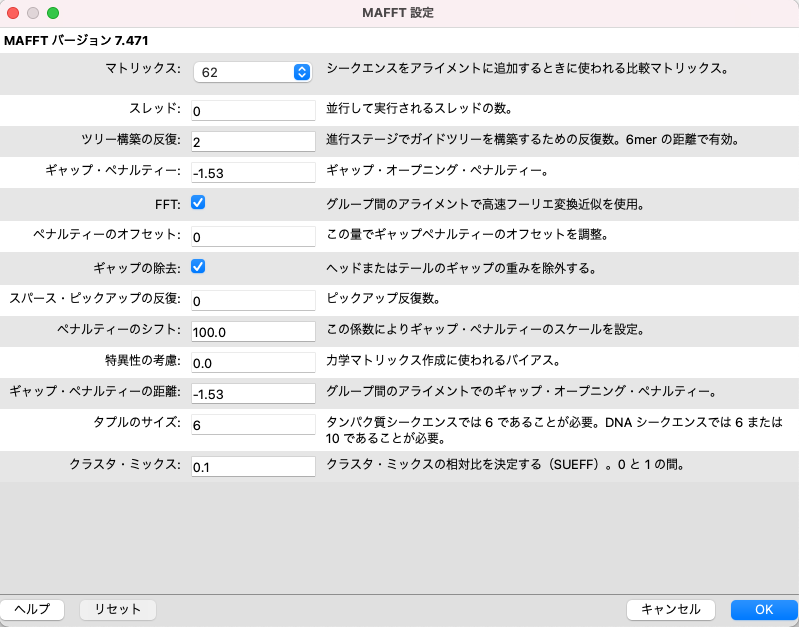Click the description 並行して実行されるスレッドの数。
This screenshot has height=627, width=799.
[x=419, y=108]
